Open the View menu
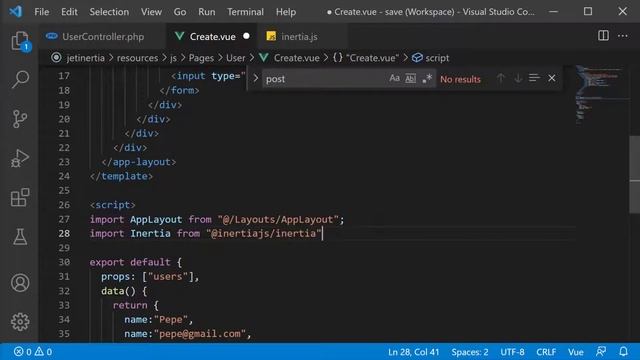Screen dimensions: 640x360 click(x=151, y=12)
